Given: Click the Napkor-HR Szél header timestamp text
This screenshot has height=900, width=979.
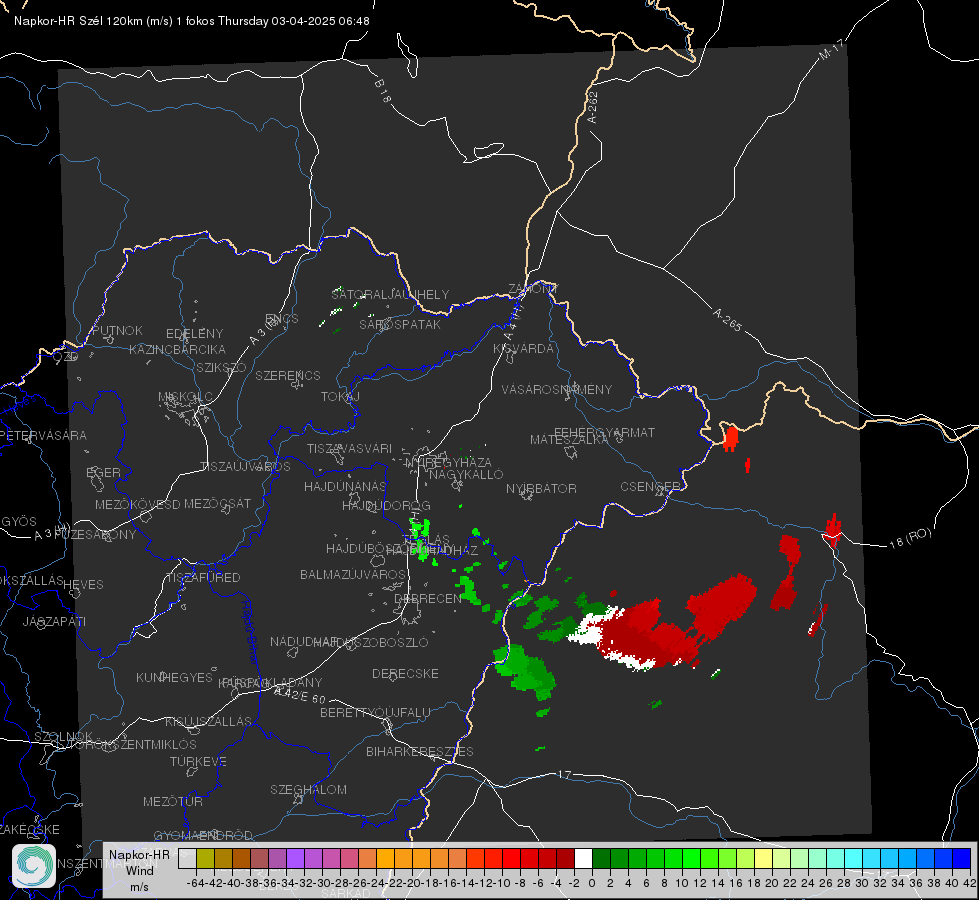Looking at the screenshot, I should [192, 21].
